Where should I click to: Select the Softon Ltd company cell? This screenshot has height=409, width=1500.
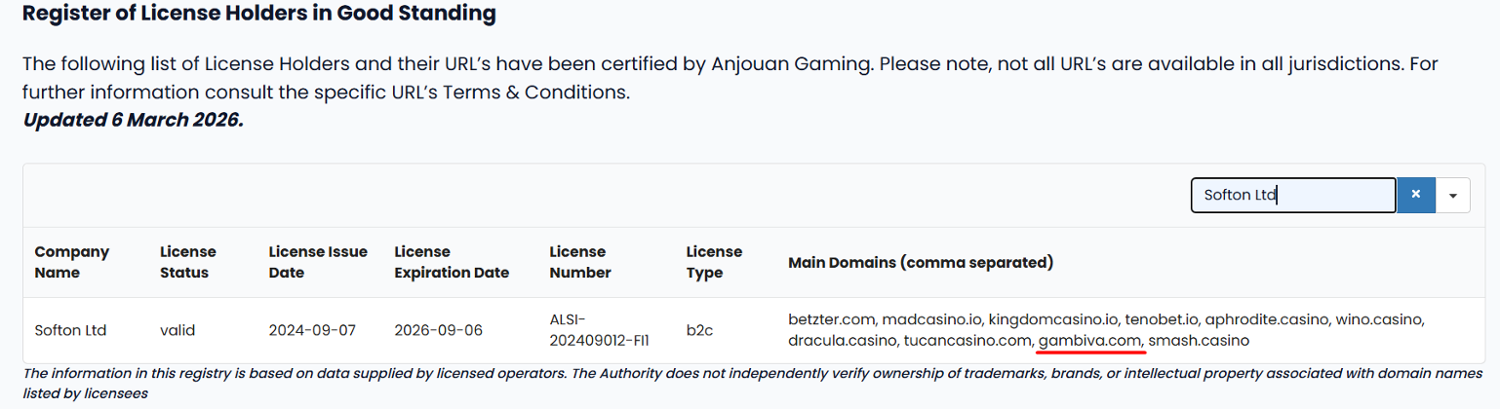point(70,330)
